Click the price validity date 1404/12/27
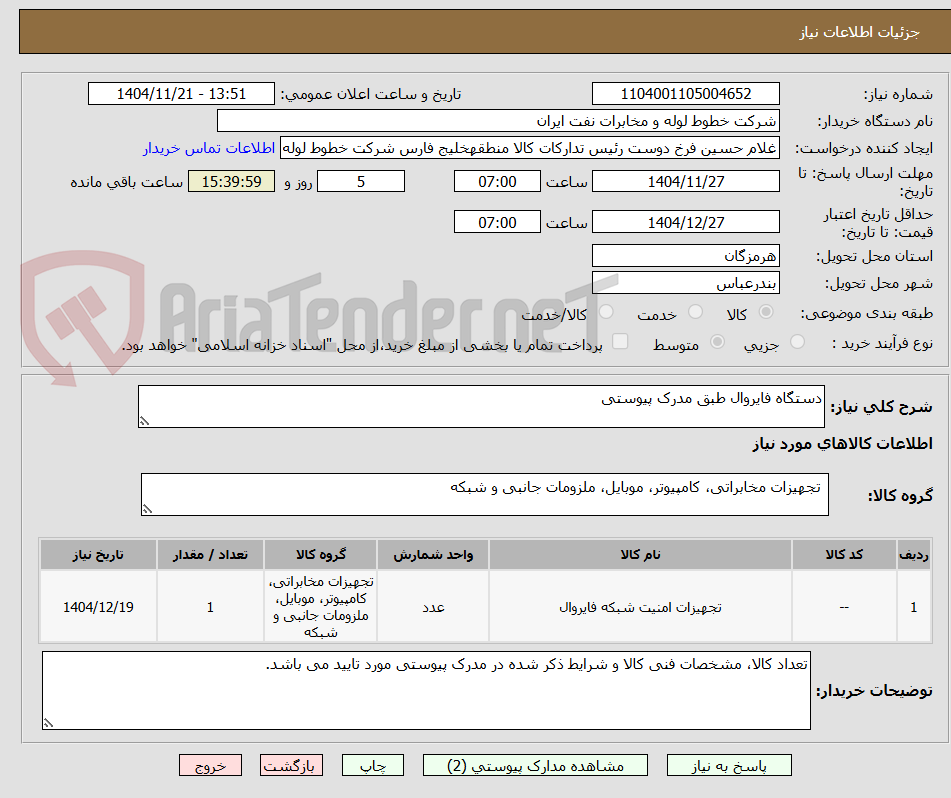951x798 pixels. [685, 222]
